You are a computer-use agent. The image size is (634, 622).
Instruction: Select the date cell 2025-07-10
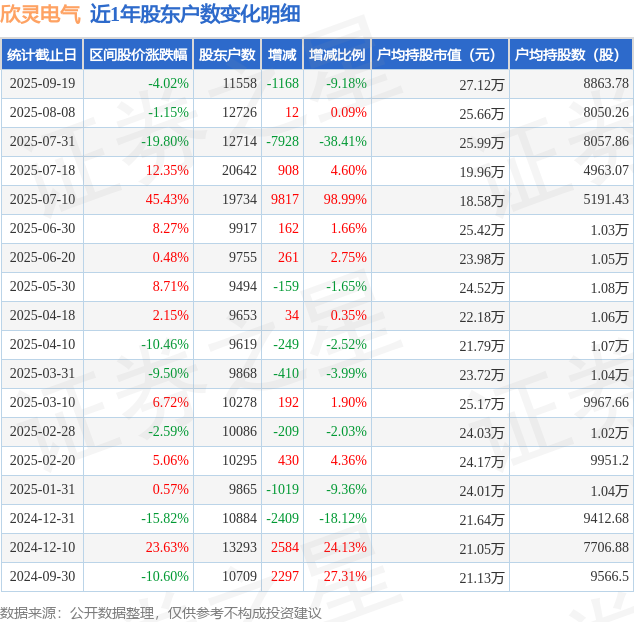[x=42, y=199]
